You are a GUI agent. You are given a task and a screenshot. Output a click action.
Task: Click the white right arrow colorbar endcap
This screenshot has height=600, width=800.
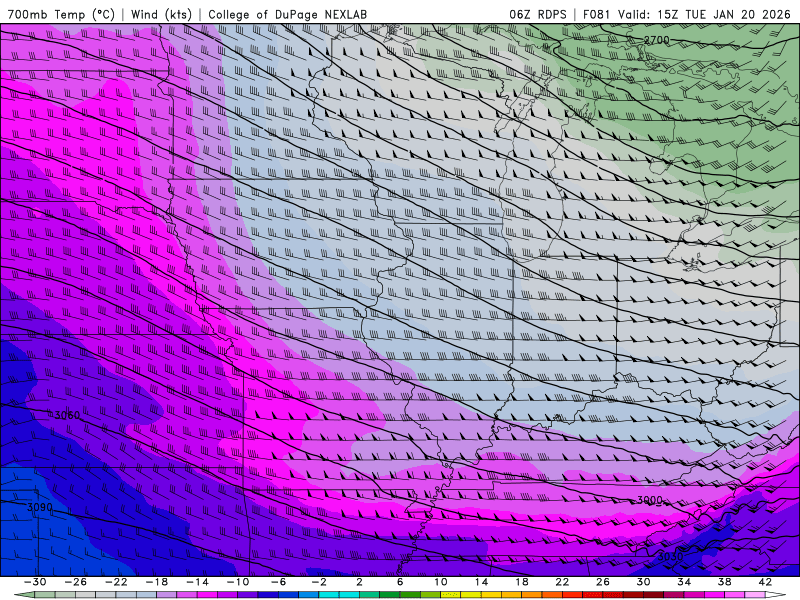(776, 595)
